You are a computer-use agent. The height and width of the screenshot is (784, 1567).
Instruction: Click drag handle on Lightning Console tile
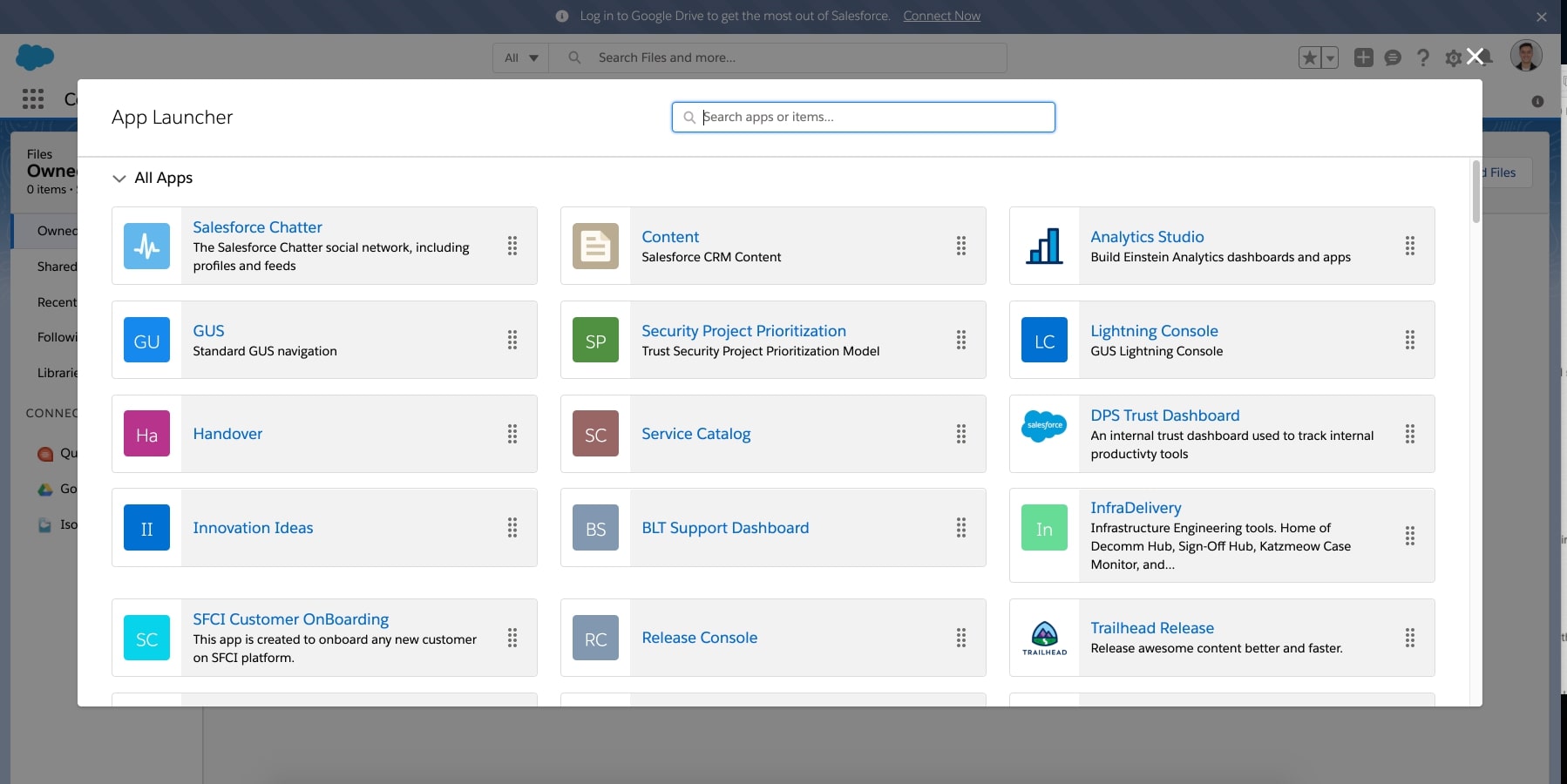[1410, 340]
